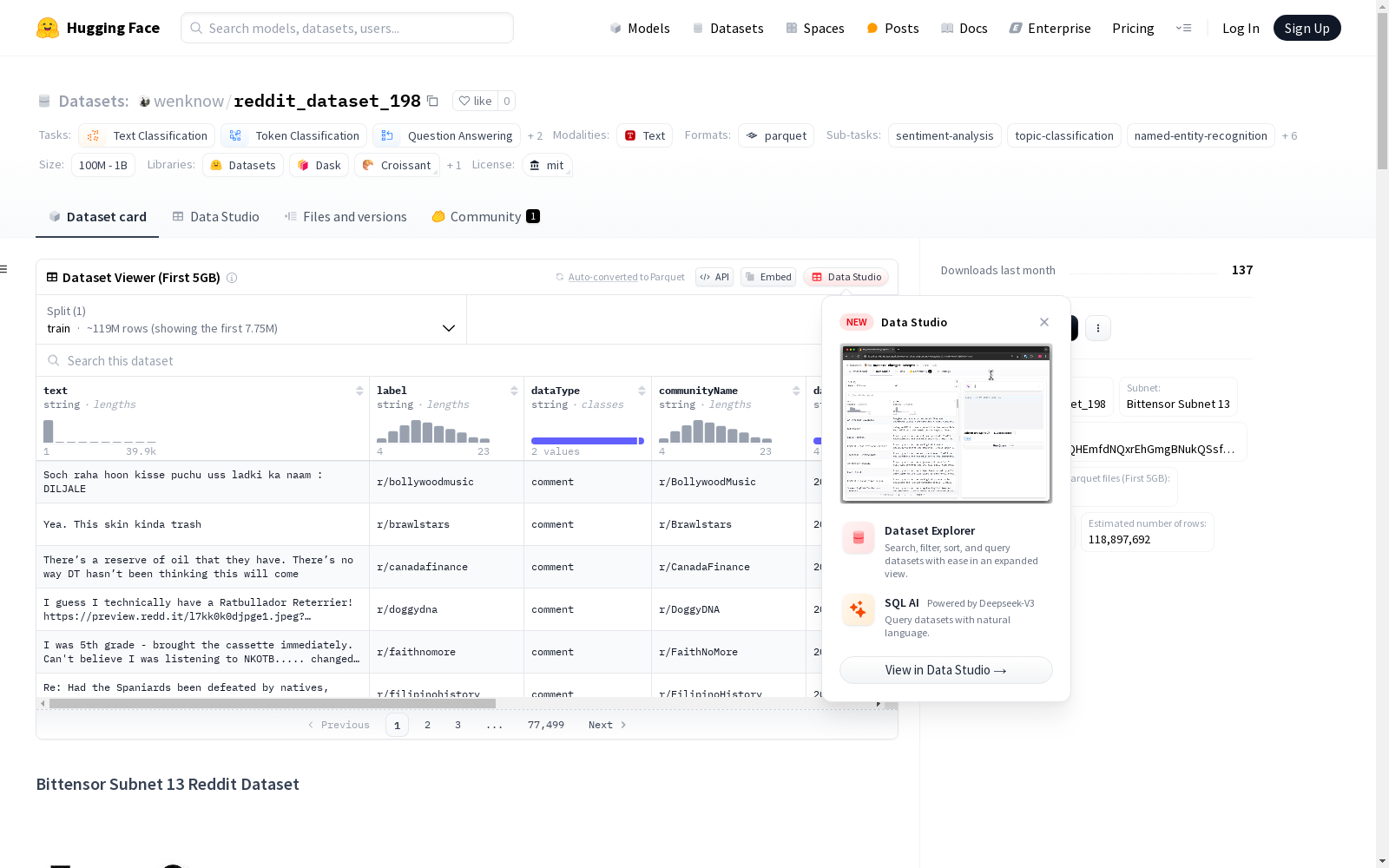The width and height of the screenshot is (1389, 868).
Task: Click Next page in pagination
Action: 607,725
